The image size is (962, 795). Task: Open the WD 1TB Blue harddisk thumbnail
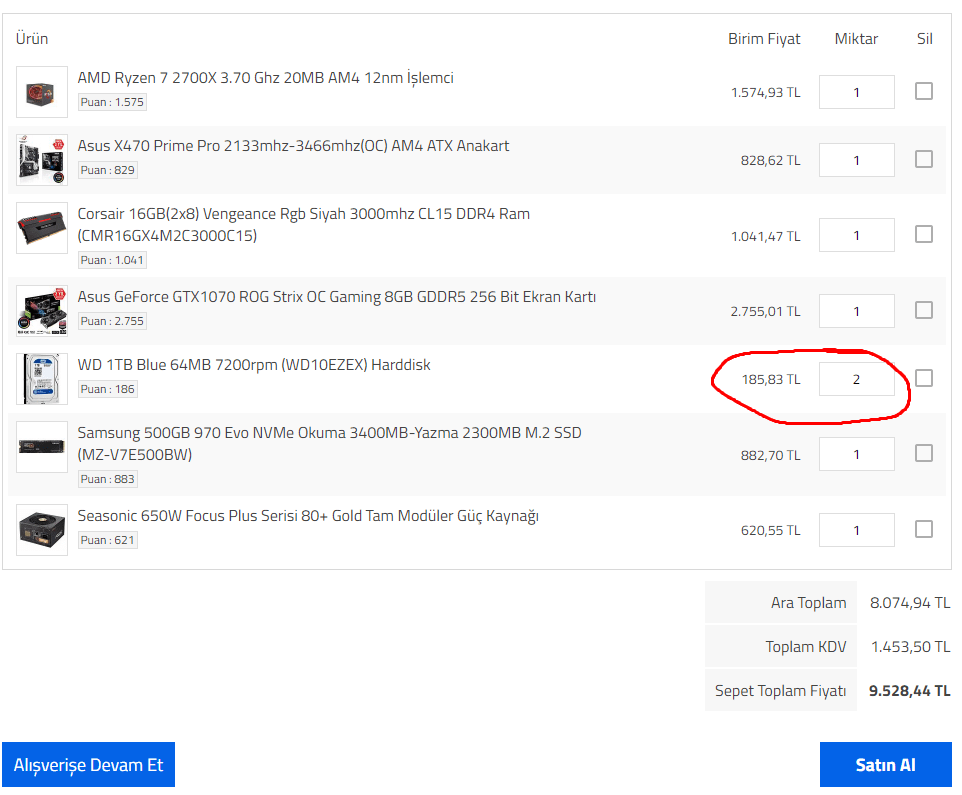(x=42, y=379)
